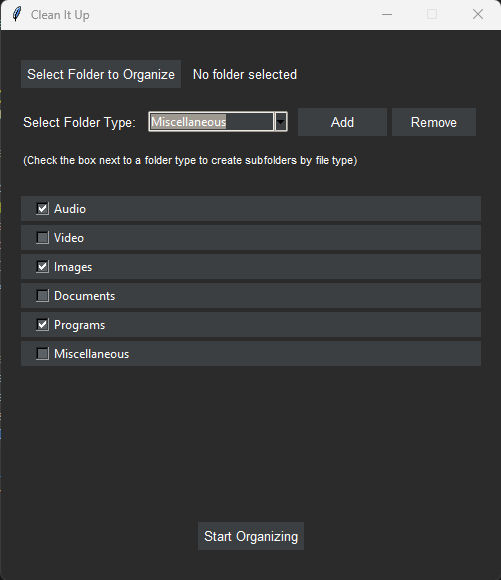Click the Clean It Up window title
Screen dimensions: 501x580
tap(60, 15)
